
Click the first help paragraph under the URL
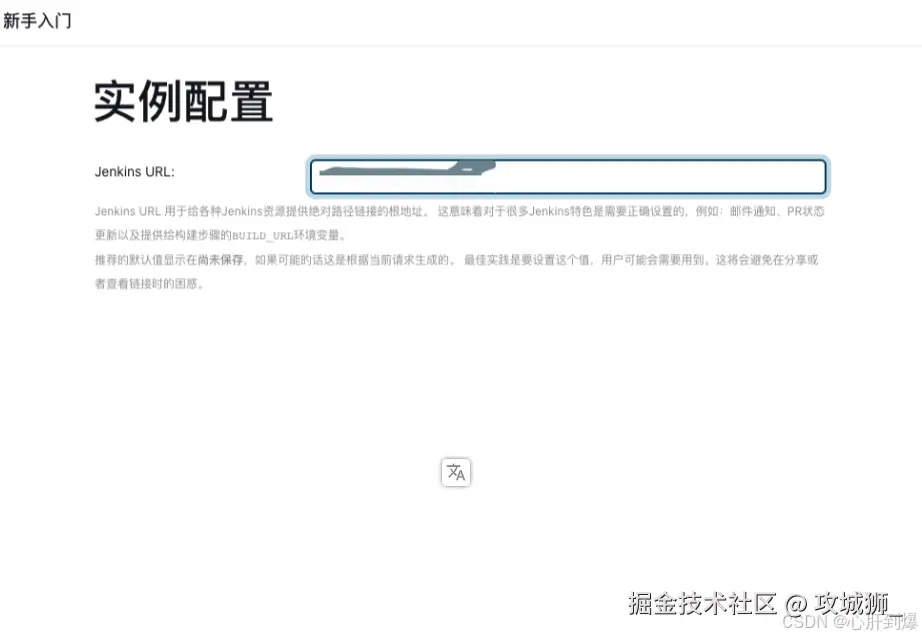click(400, 210)
